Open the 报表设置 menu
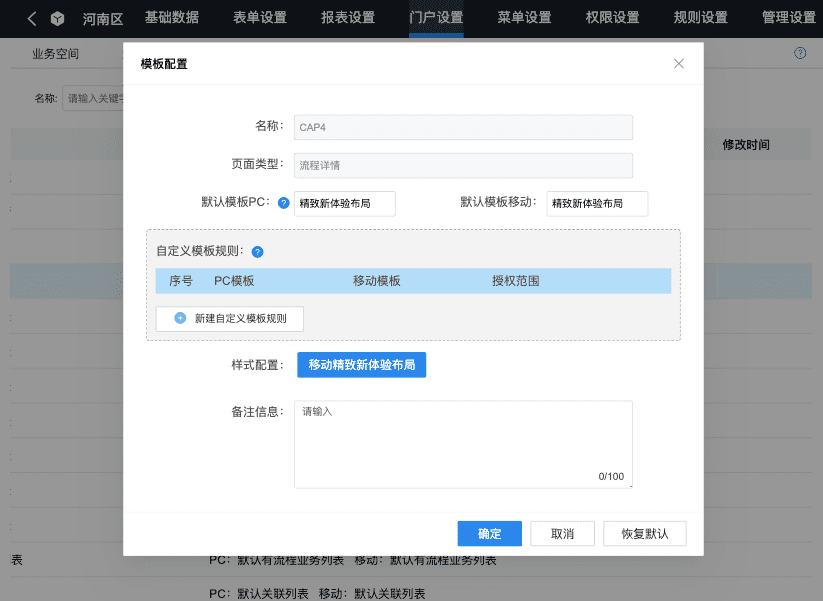 (x=348, y=18)
